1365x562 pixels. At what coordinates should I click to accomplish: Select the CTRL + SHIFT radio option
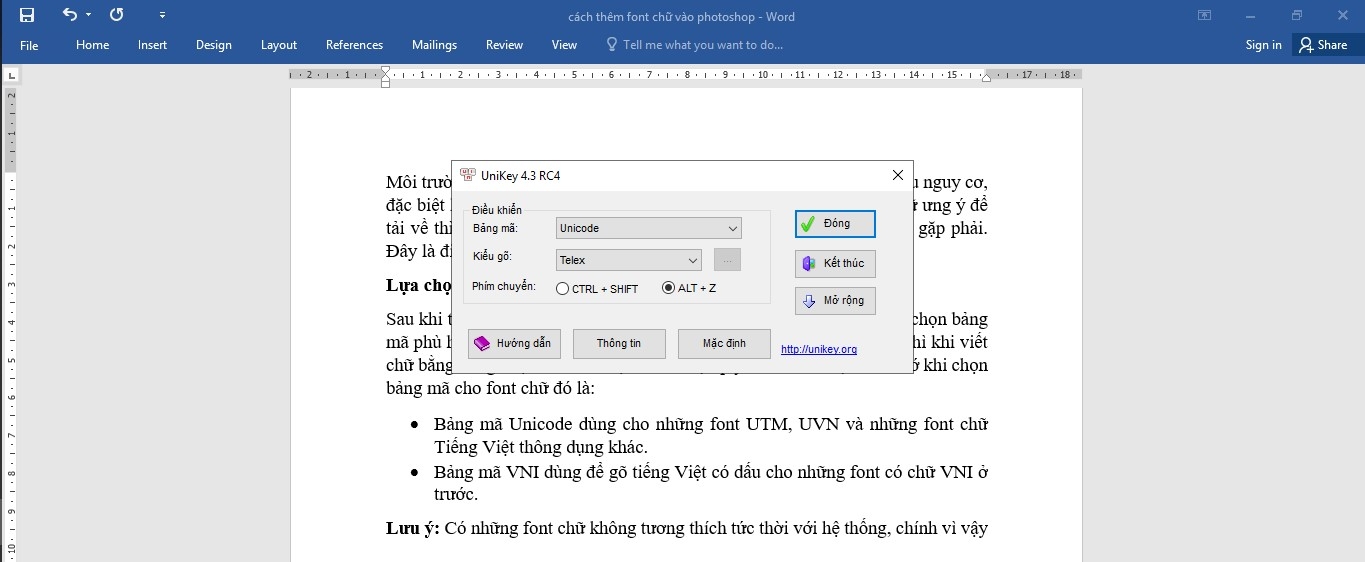pos(597,289)
